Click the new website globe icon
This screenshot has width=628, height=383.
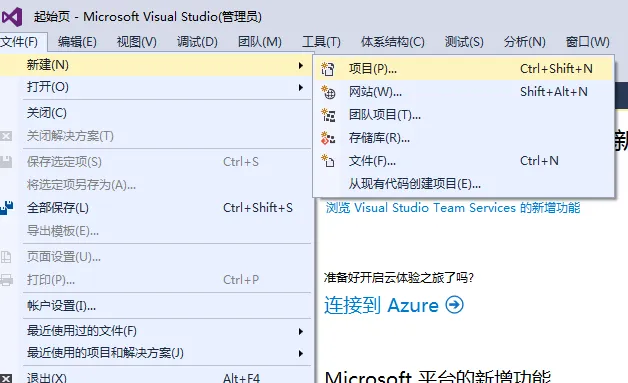tap(328, 92)
